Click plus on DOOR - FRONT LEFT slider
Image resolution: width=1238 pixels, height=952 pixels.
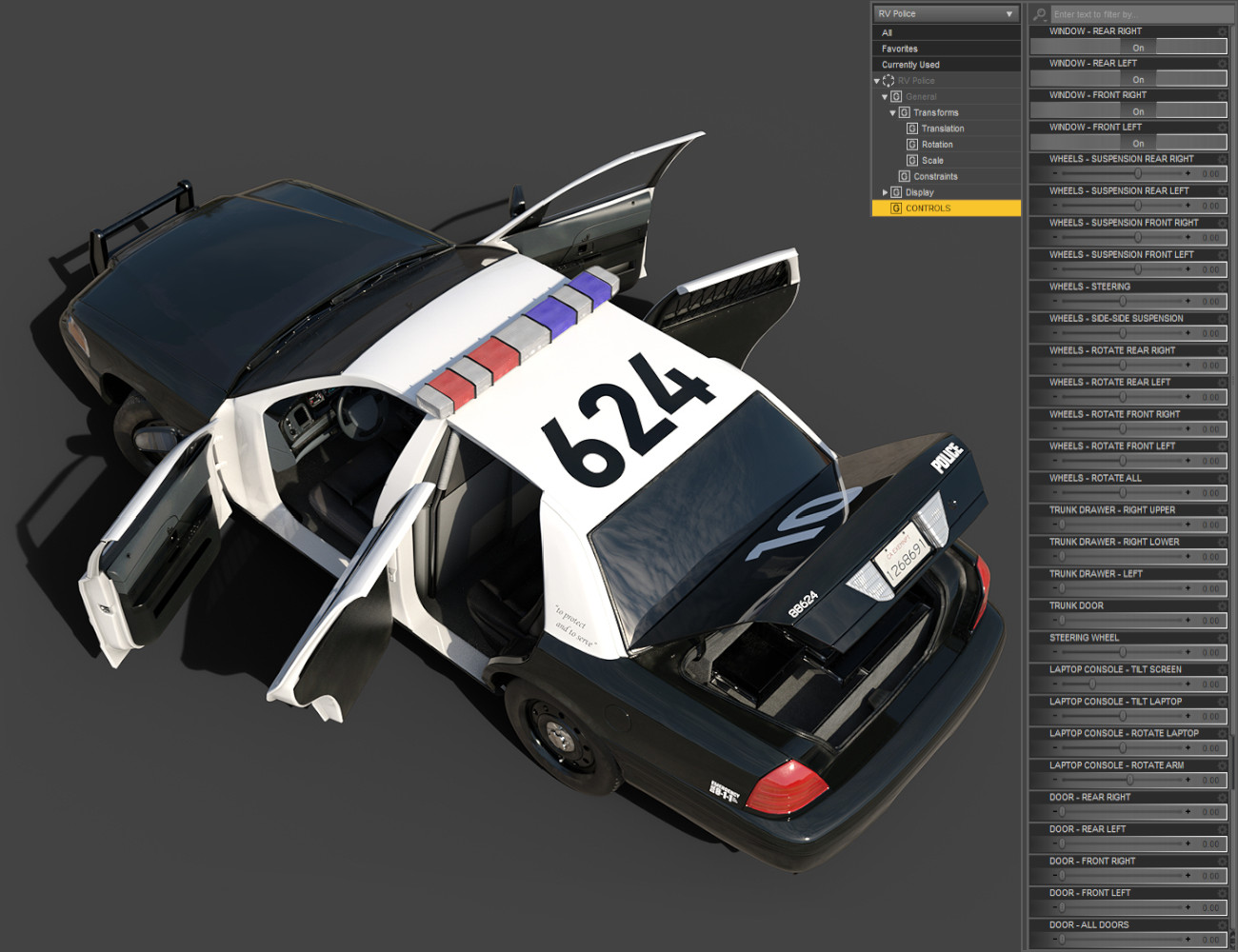[x=1188, y=907]
